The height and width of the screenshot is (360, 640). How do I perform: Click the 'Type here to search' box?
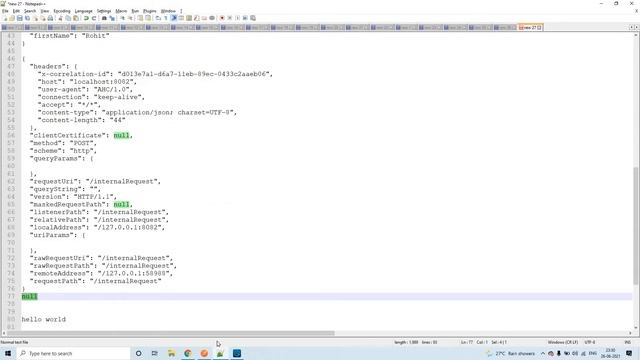(x=73, y=353)
